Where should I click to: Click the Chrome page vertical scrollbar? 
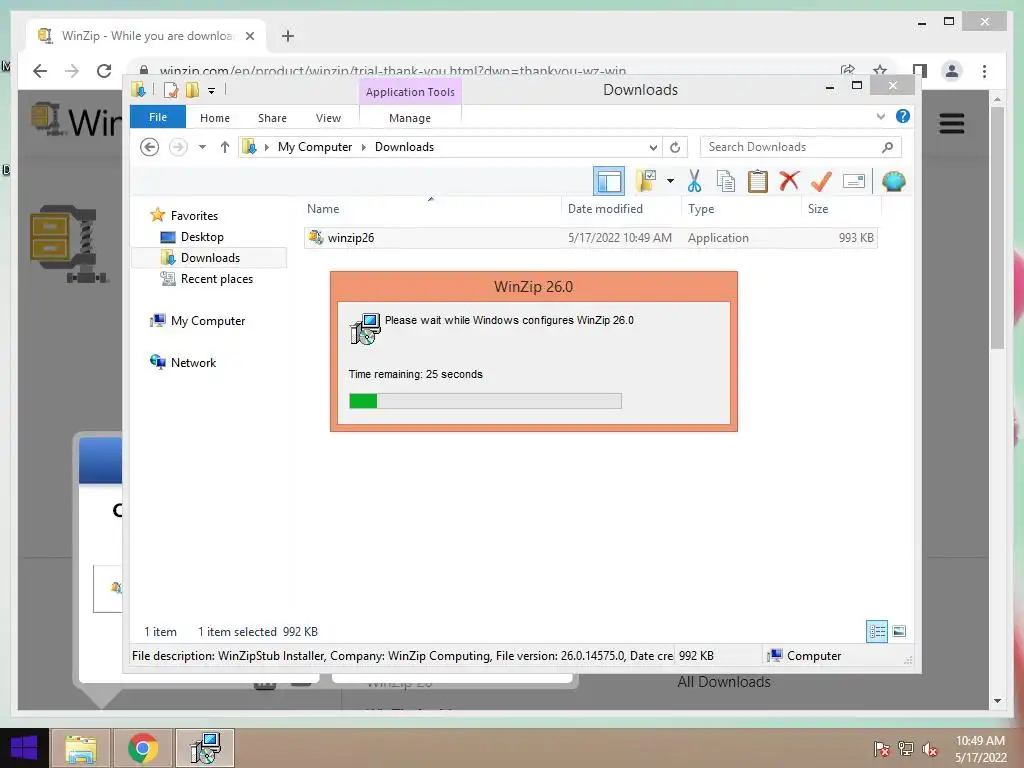(997, 229)
